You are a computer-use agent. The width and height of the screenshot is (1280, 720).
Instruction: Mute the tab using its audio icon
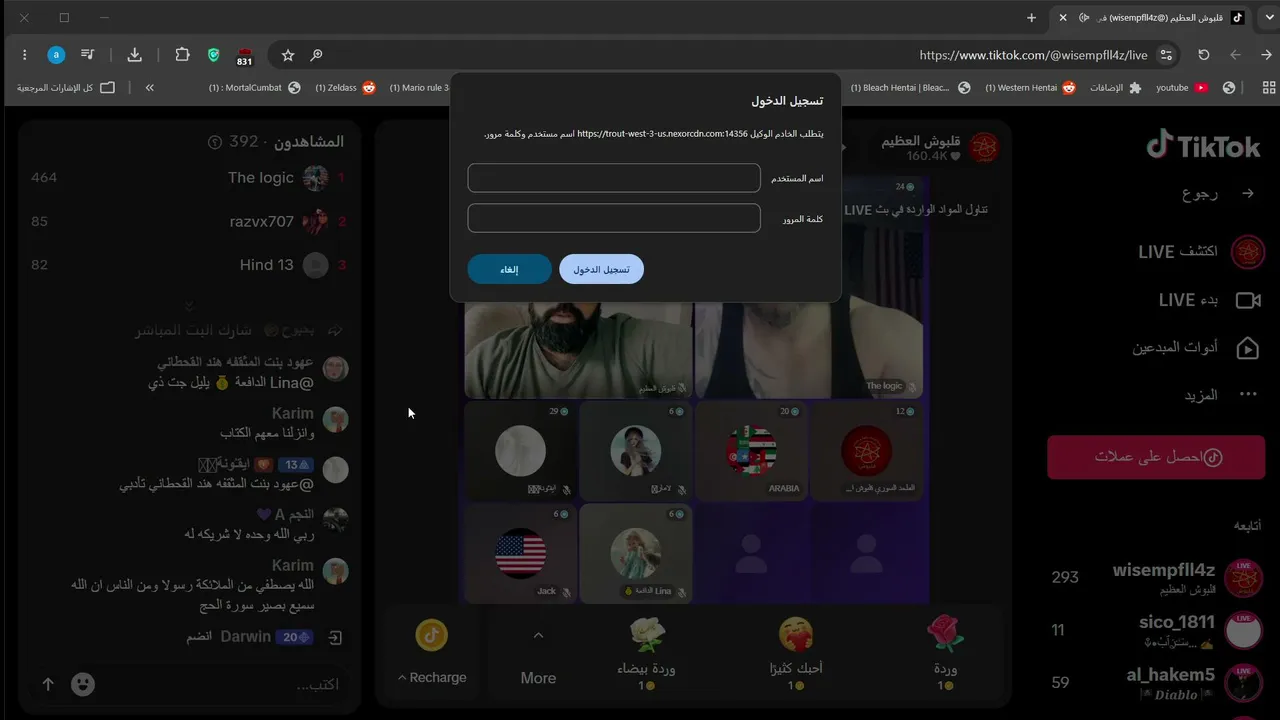1085,17
